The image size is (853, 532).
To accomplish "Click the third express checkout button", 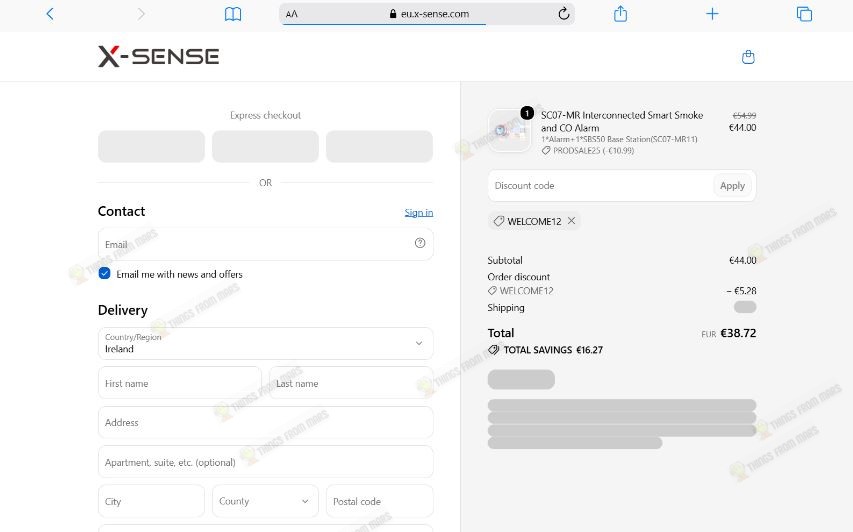I will tap(380, 146).
